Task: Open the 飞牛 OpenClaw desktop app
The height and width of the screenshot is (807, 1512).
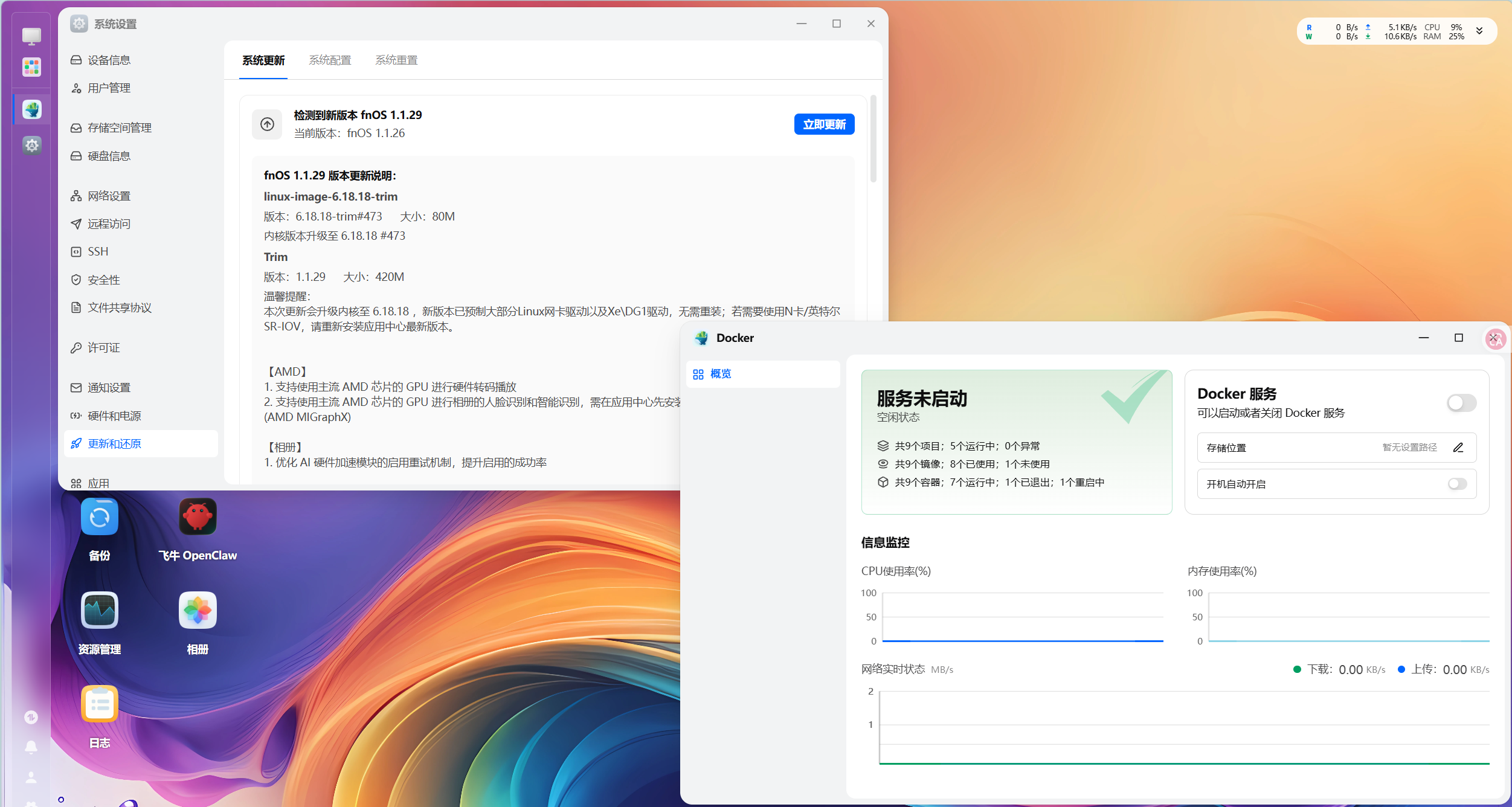Action: point(197,517)
